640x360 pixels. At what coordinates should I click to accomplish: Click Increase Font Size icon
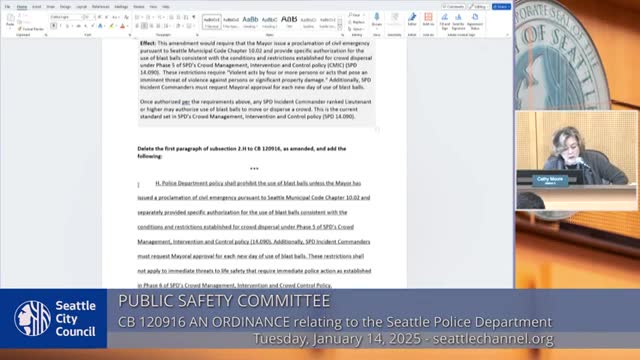pyautogui.click(x=100, y=17)
